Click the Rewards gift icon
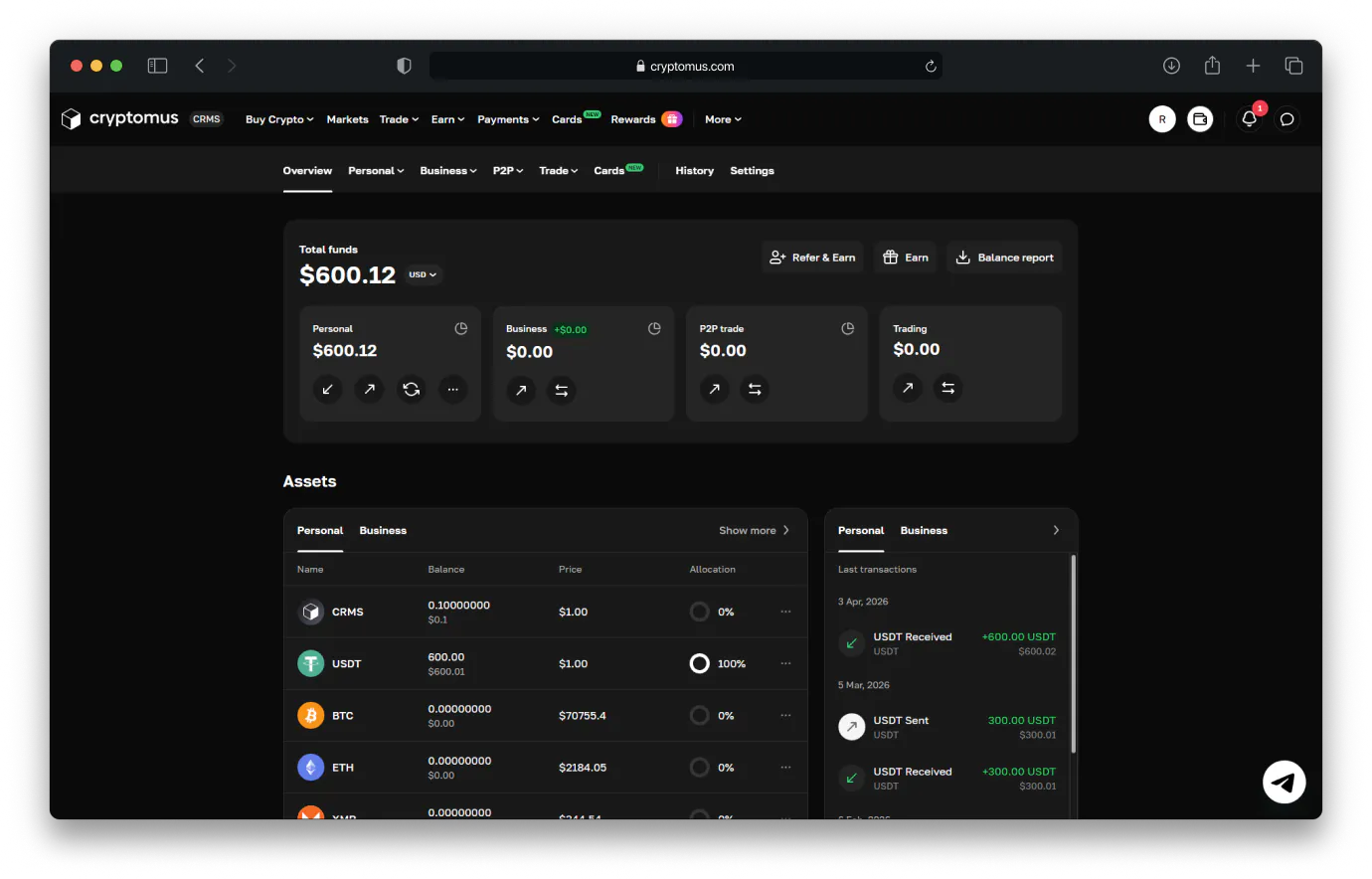 click(x=672, y=119)
